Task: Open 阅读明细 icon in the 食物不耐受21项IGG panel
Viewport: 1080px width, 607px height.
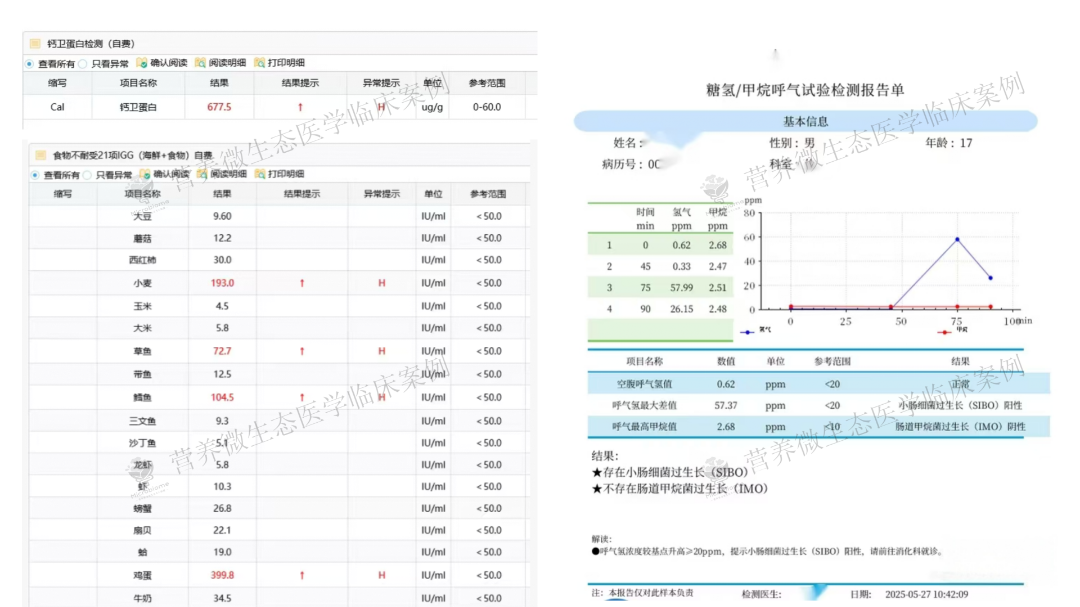Action: click(x=201, y=174)
